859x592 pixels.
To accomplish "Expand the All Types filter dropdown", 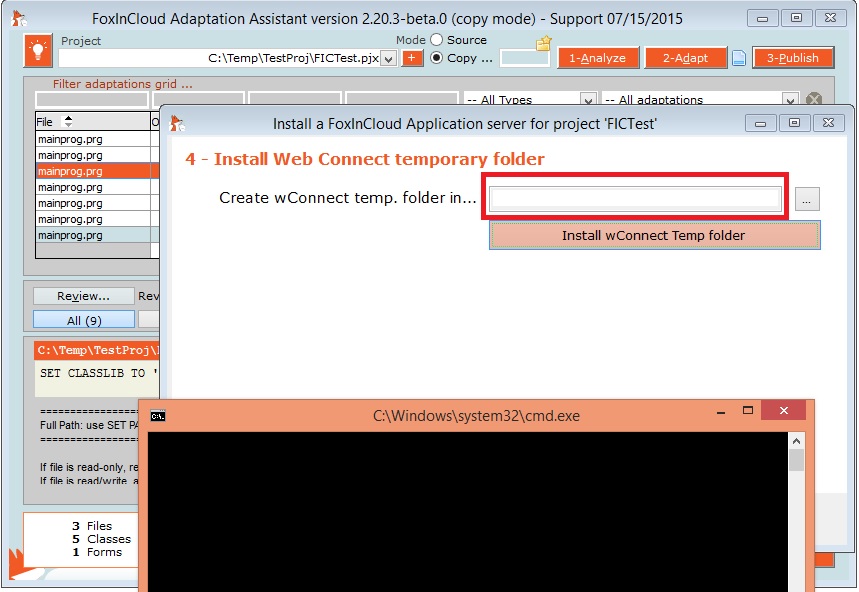I will pyautogui.click(x=589, y=100).
